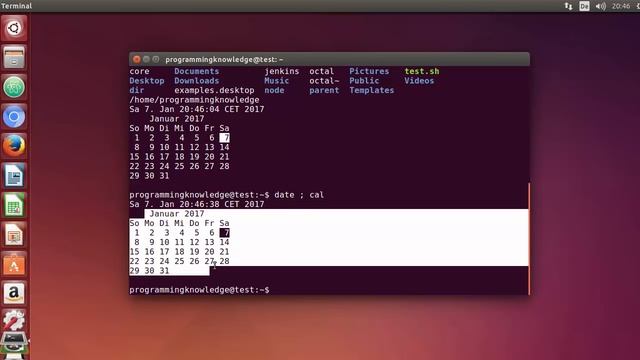The height and width of the screenshot is (360, 640).
Task: Click the '20:46:04 CET 2017' date line
Action: [x=197, y=109]
